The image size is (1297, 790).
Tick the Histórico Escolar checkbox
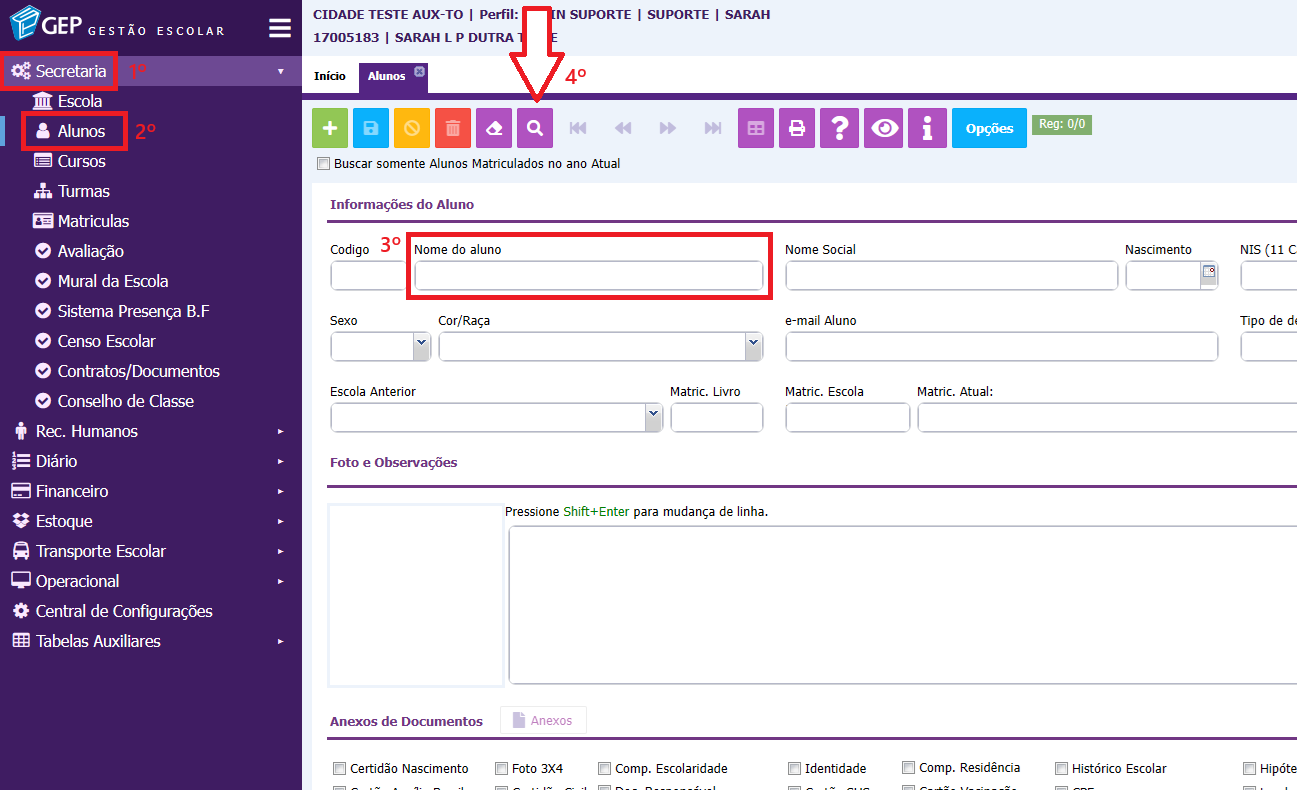pos(1062,769)
